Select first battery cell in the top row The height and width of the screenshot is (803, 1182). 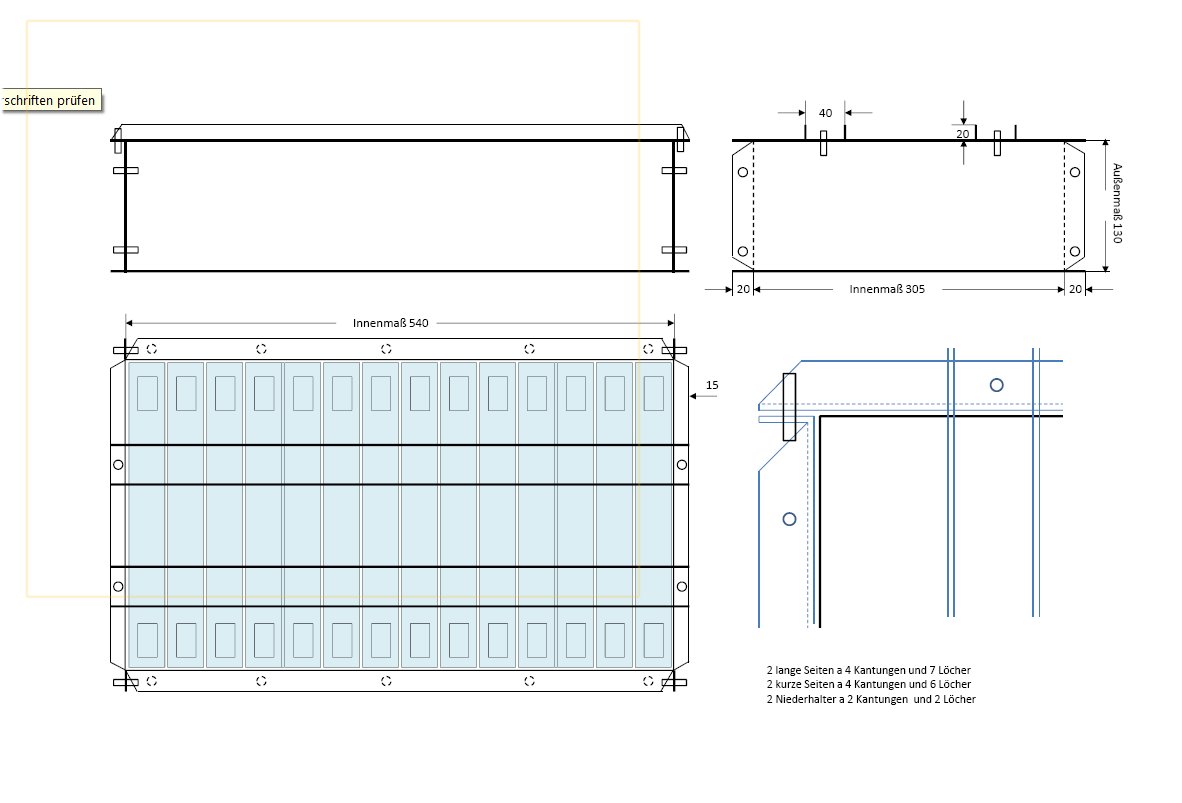coord(147,393)
